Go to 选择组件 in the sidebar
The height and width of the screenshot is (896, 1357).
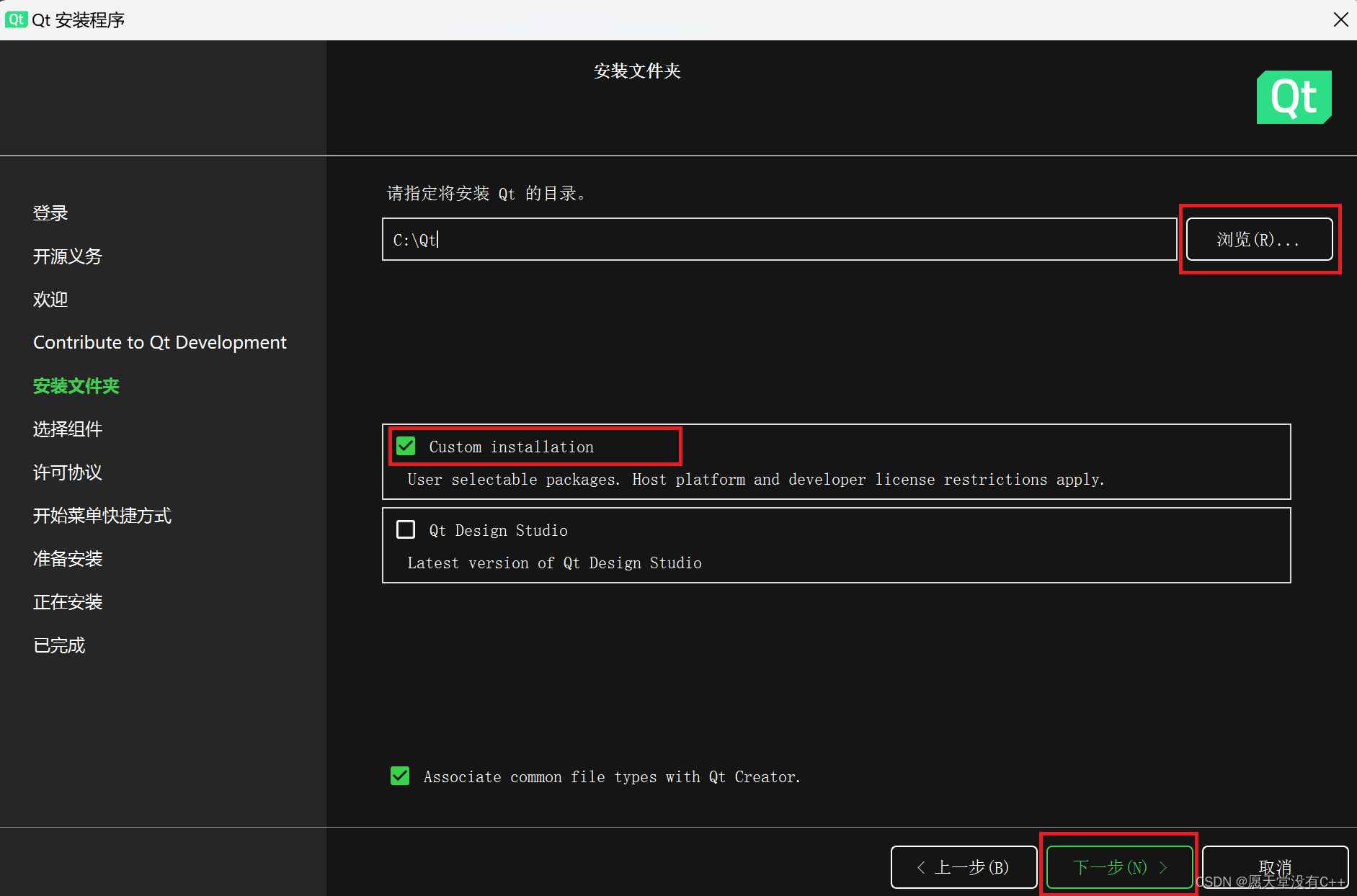(68, 429)
